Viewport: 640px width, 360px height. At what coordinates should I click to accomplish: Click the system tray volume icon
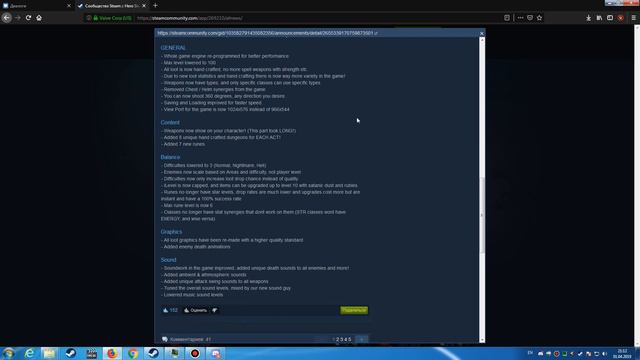[604, 354]
